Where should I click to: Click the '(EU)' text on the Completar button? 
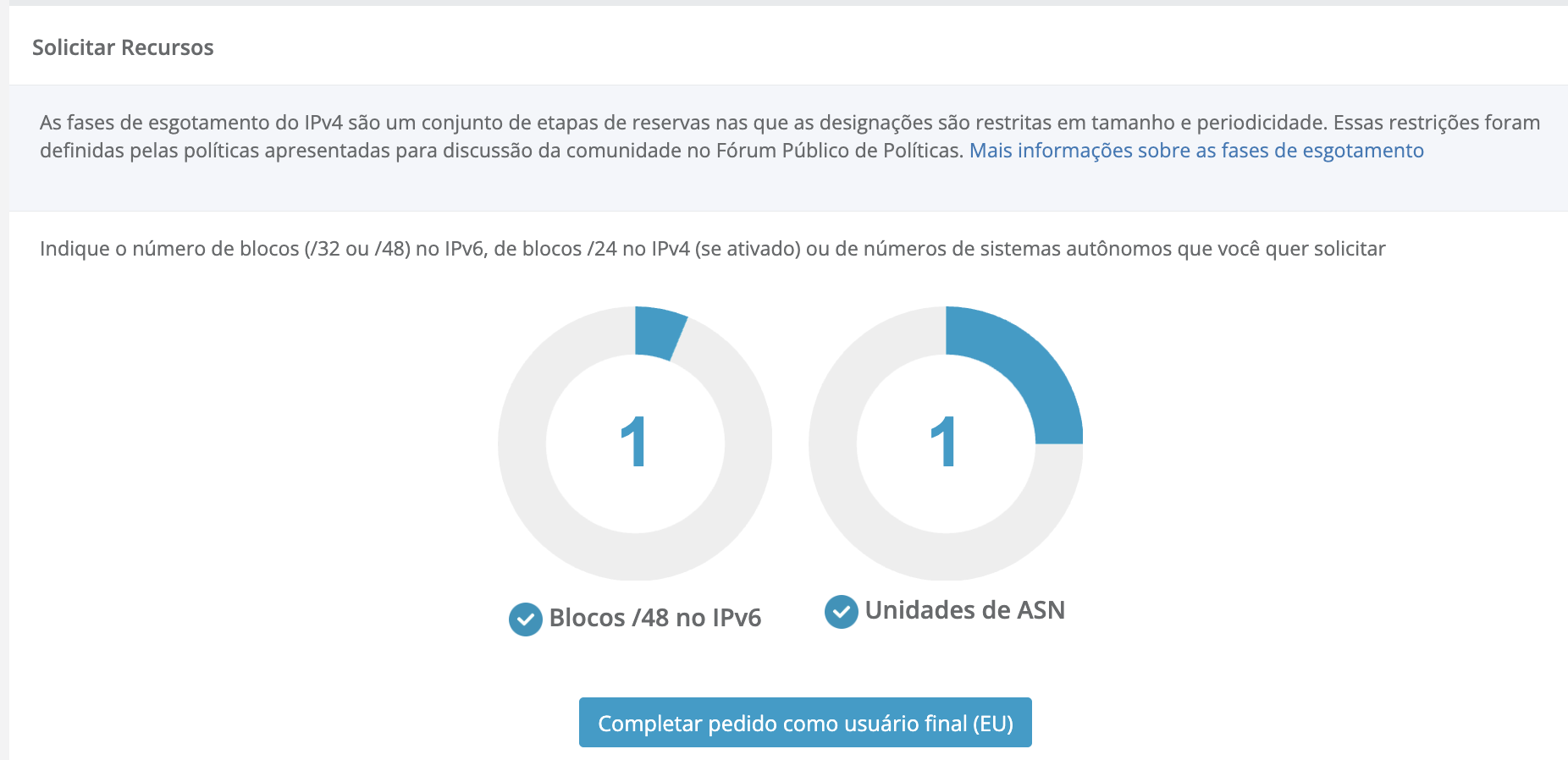click(x=992, y=724)
